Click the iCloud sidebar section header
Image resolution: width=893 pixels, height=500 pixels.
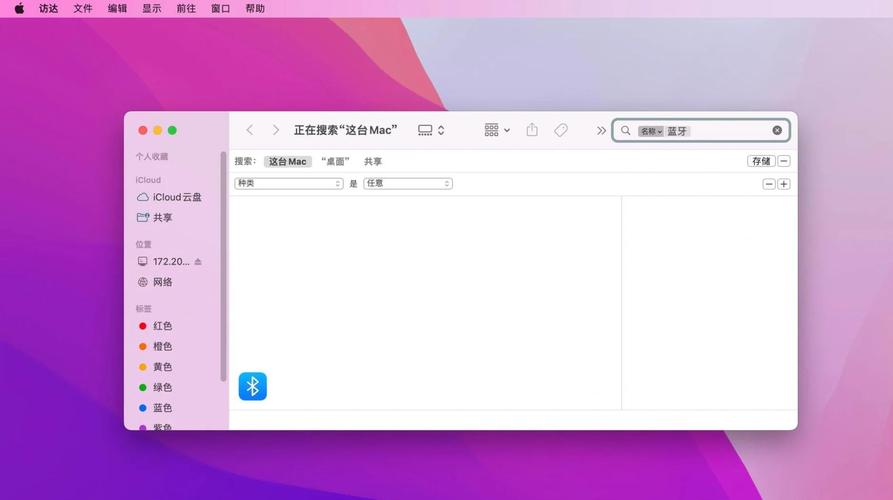click(x=148, y=180)
